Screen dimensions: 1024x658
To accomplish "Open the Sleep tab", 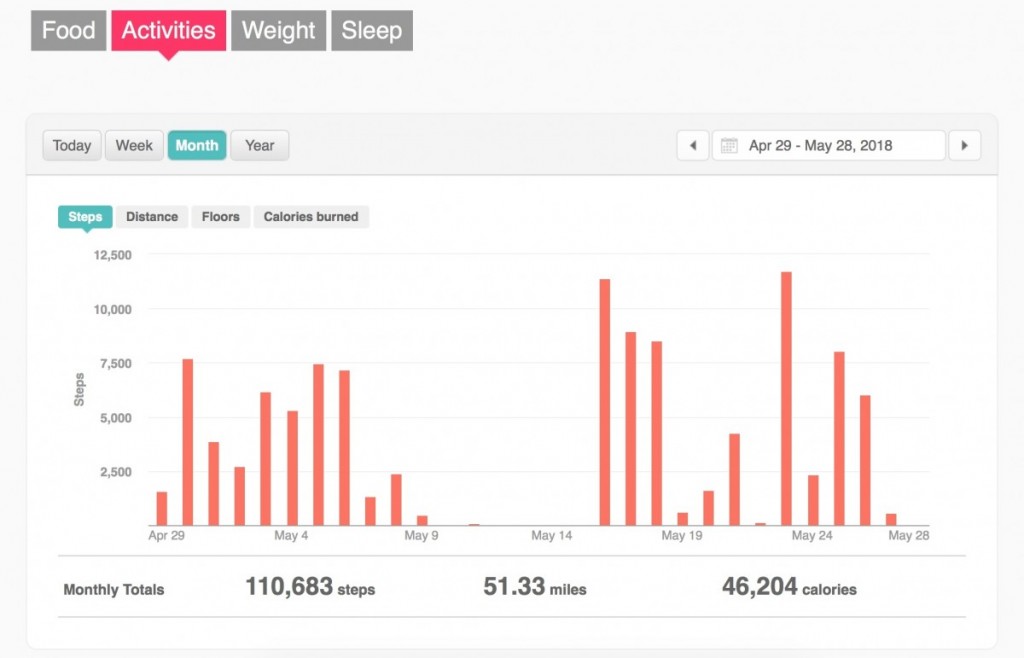I will pos(371,30).
